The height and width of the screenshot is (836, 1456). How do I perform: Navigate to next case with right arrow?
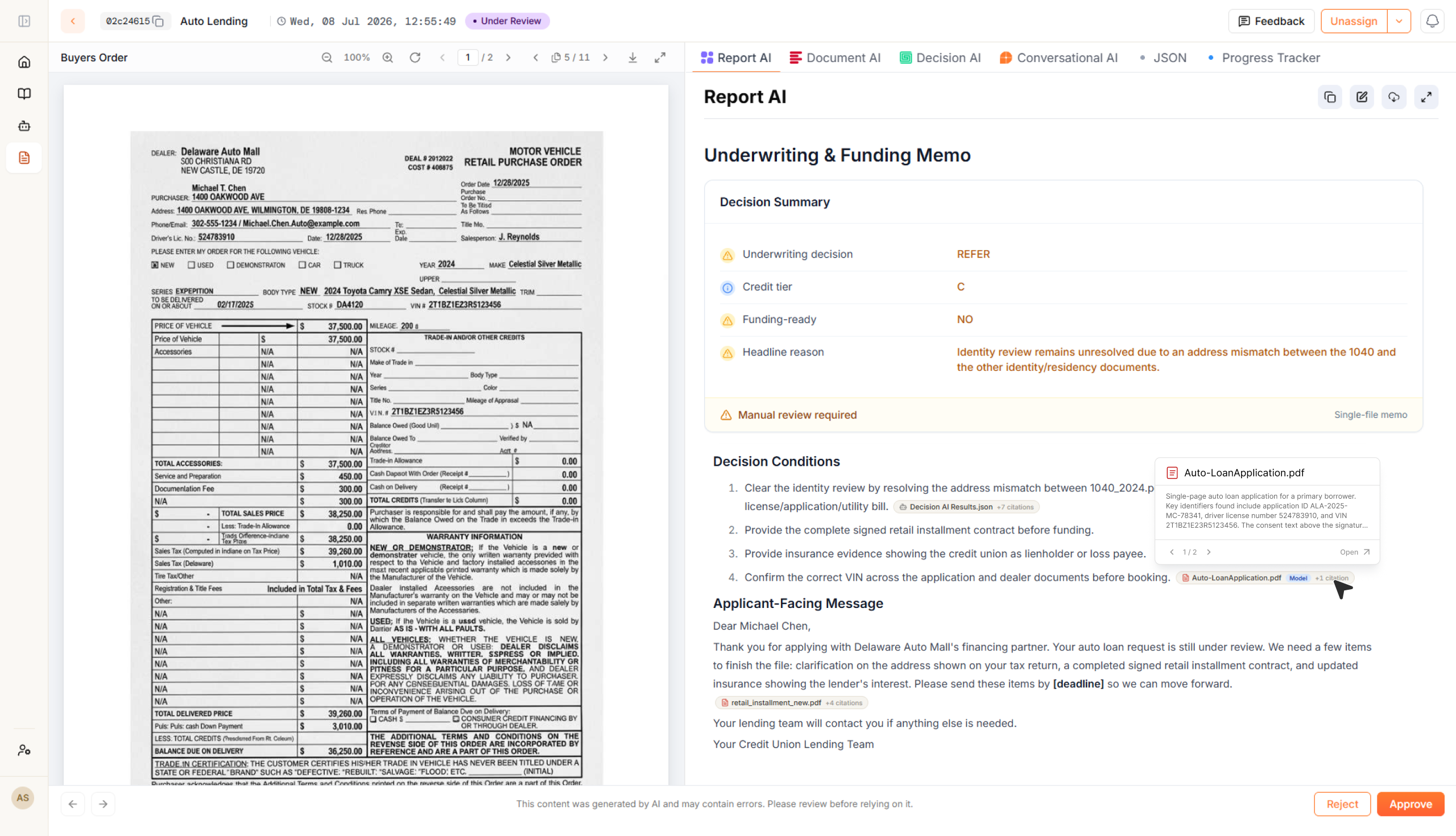coord(104,804)
